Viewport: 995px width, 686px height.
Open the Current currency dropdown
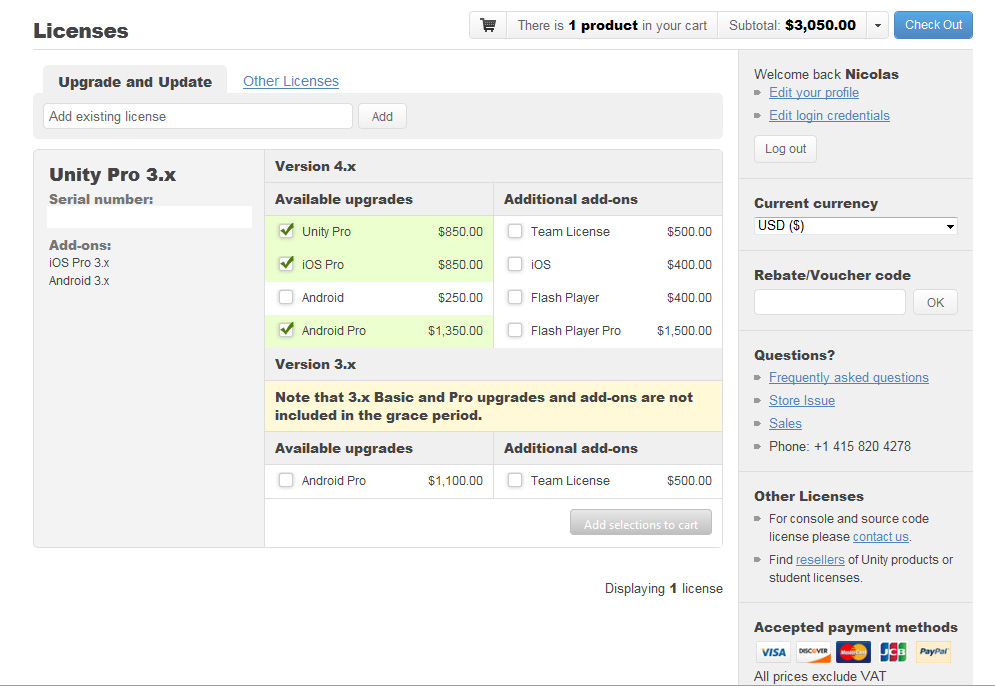click(854, 225)
